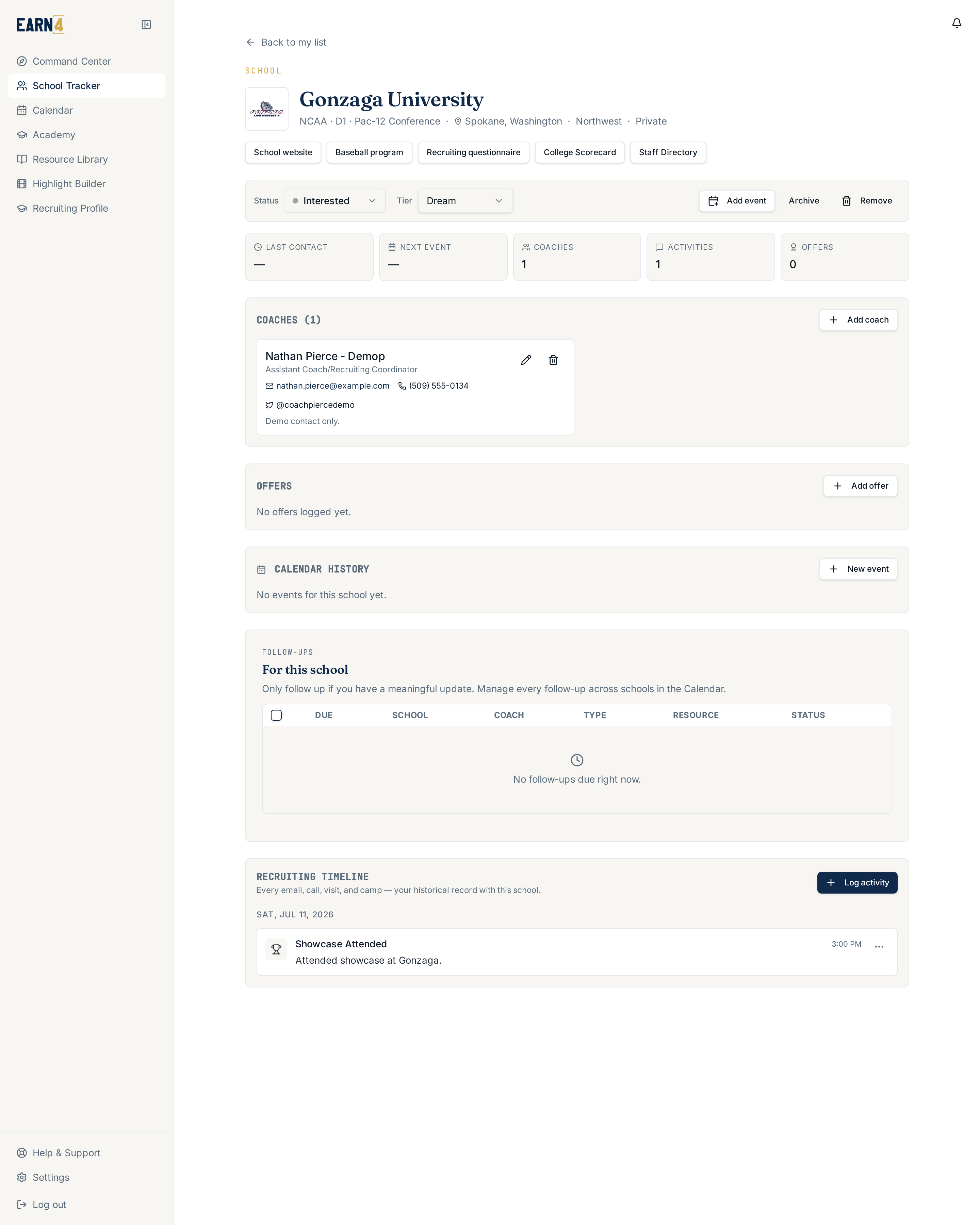Click the DUE column header
The image size is (980, 1225).
click(x=324, y=715)
